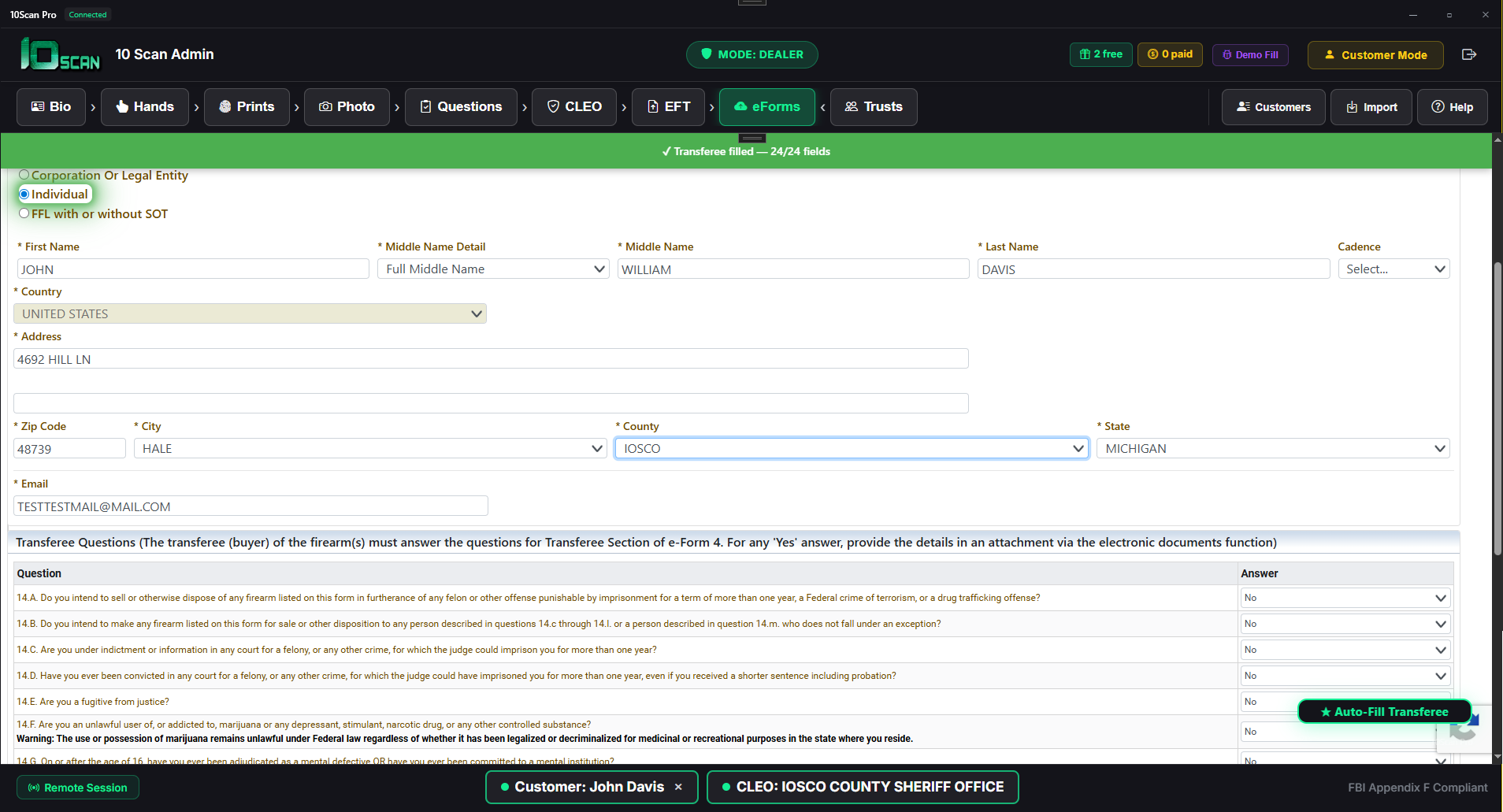The height and width of the screenshot is (812, 1503).
Task: Open the Photo tab
Action: click(x=347, y=106)
